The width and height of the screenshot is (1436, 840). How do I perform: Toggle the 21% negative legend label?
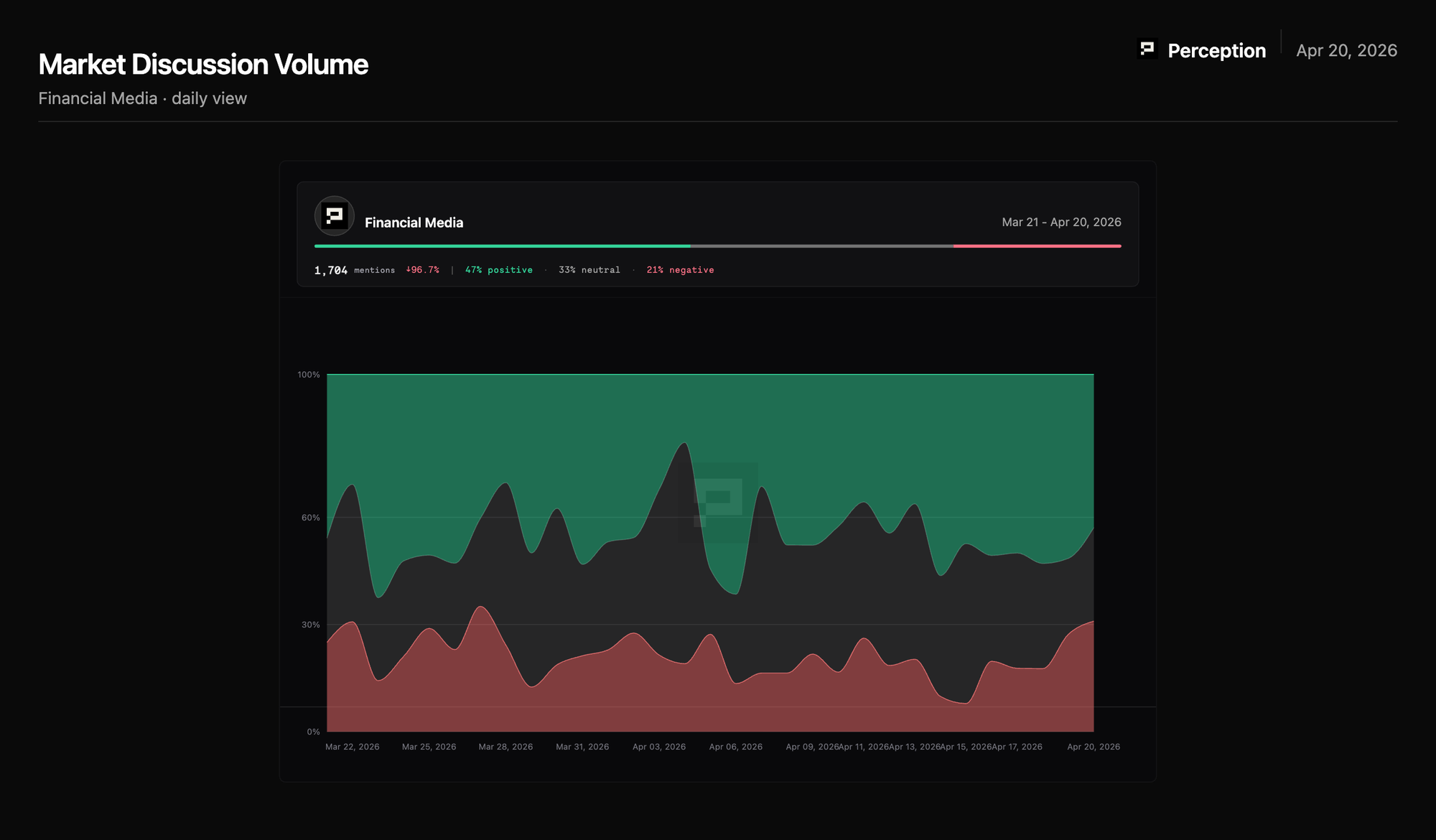(680, 270)
